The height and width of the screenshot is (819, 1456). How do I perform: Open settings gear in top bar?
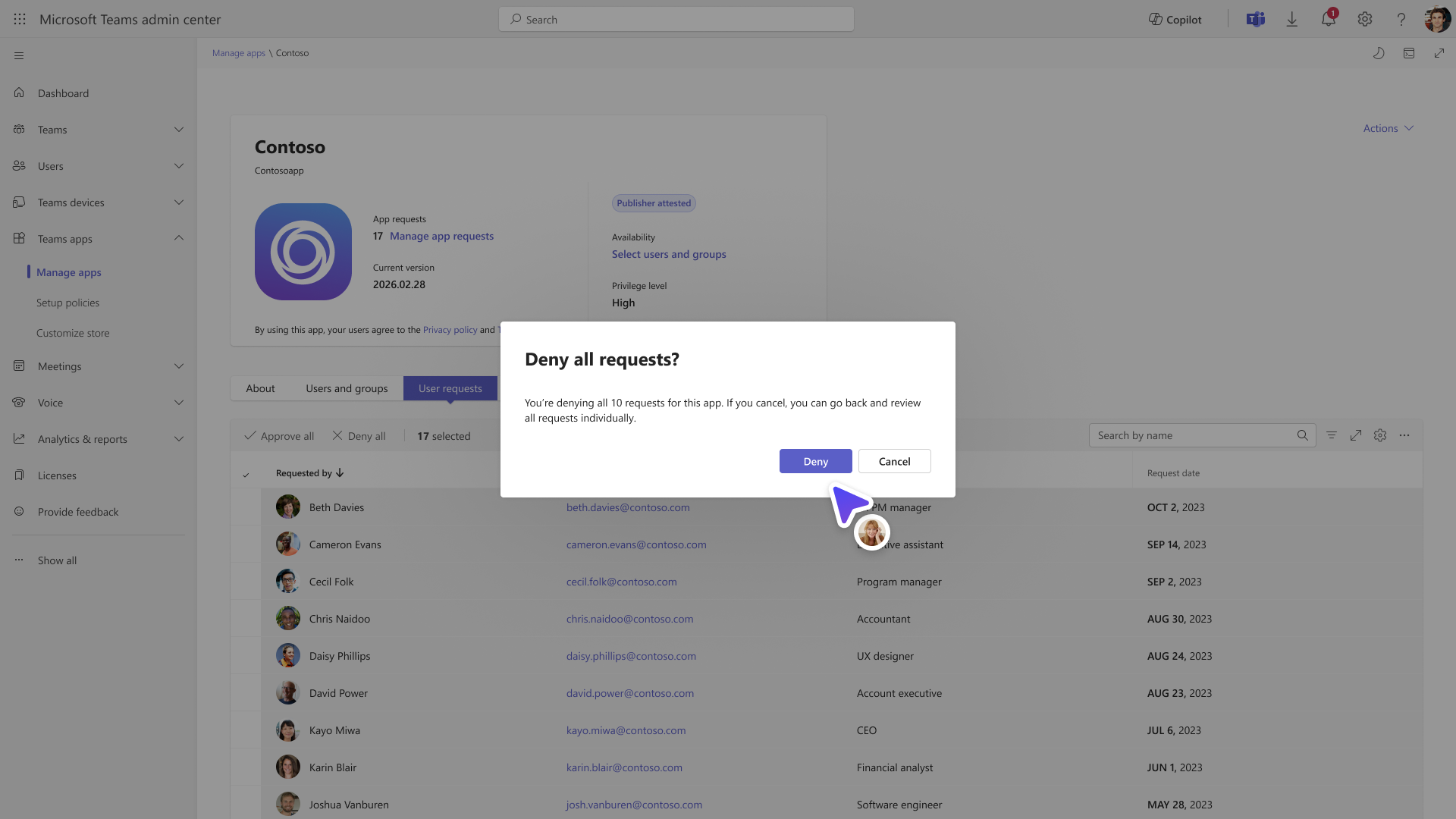pyautogui.click(x=1365, y=20)
